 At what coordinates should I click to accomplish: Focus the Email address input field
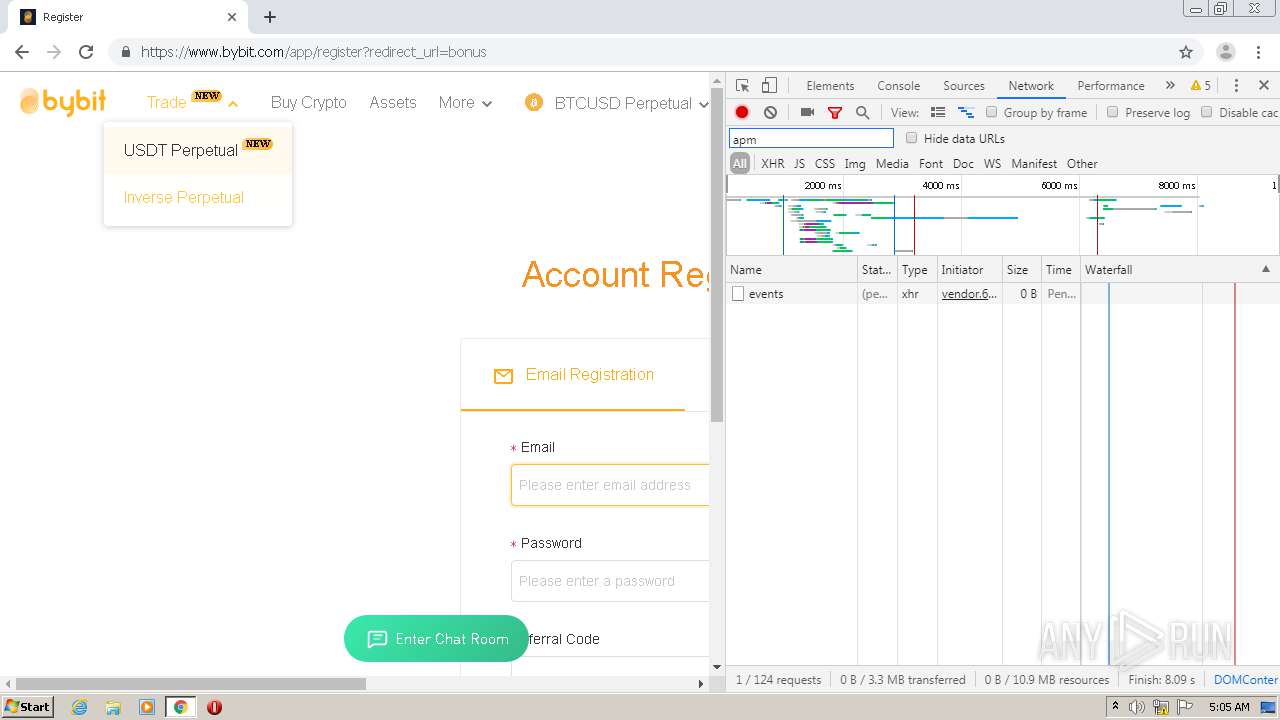pos(610,485)
